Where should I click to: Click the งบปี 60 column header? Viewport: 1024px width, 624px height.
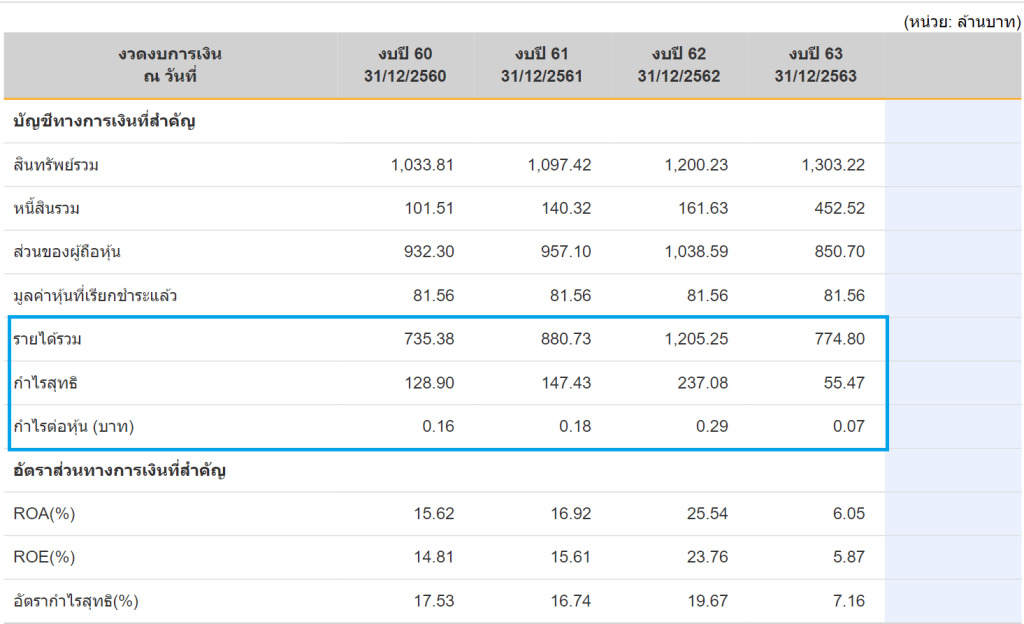point(408,65)
